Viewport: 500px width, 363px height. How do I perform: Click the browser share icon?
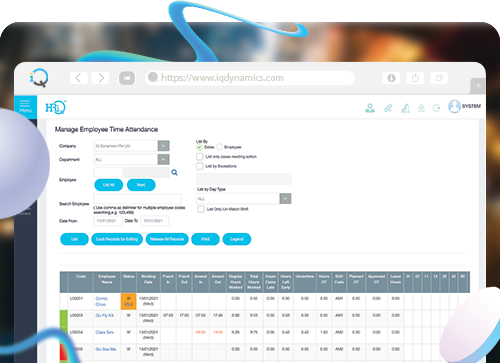click(415, 78)
